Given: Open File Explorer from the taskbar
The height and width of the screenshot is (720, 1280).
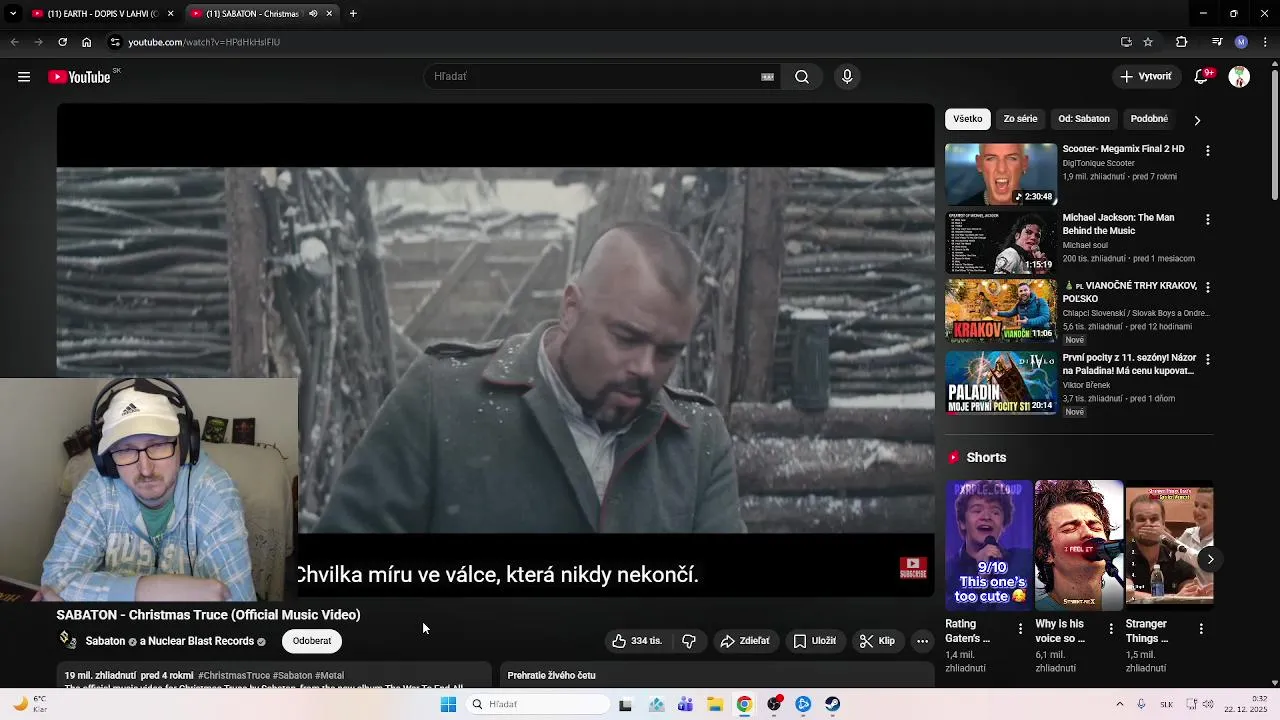Looking at the screenshot, I should [x=715, y=704].
